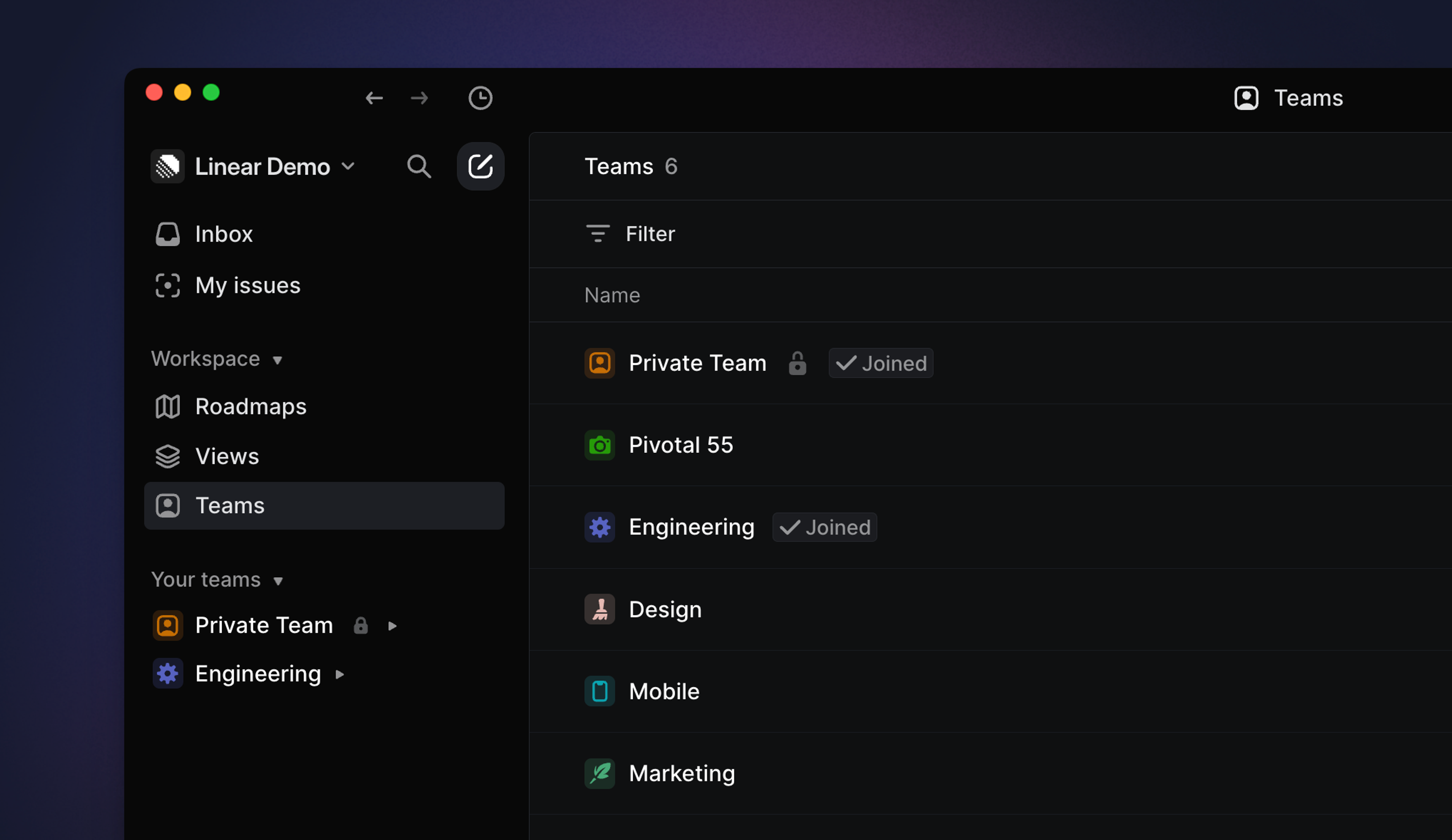Click the Mobile phone icon
This screenshot has width=1452, height=840.
click(x=600, y=691)
